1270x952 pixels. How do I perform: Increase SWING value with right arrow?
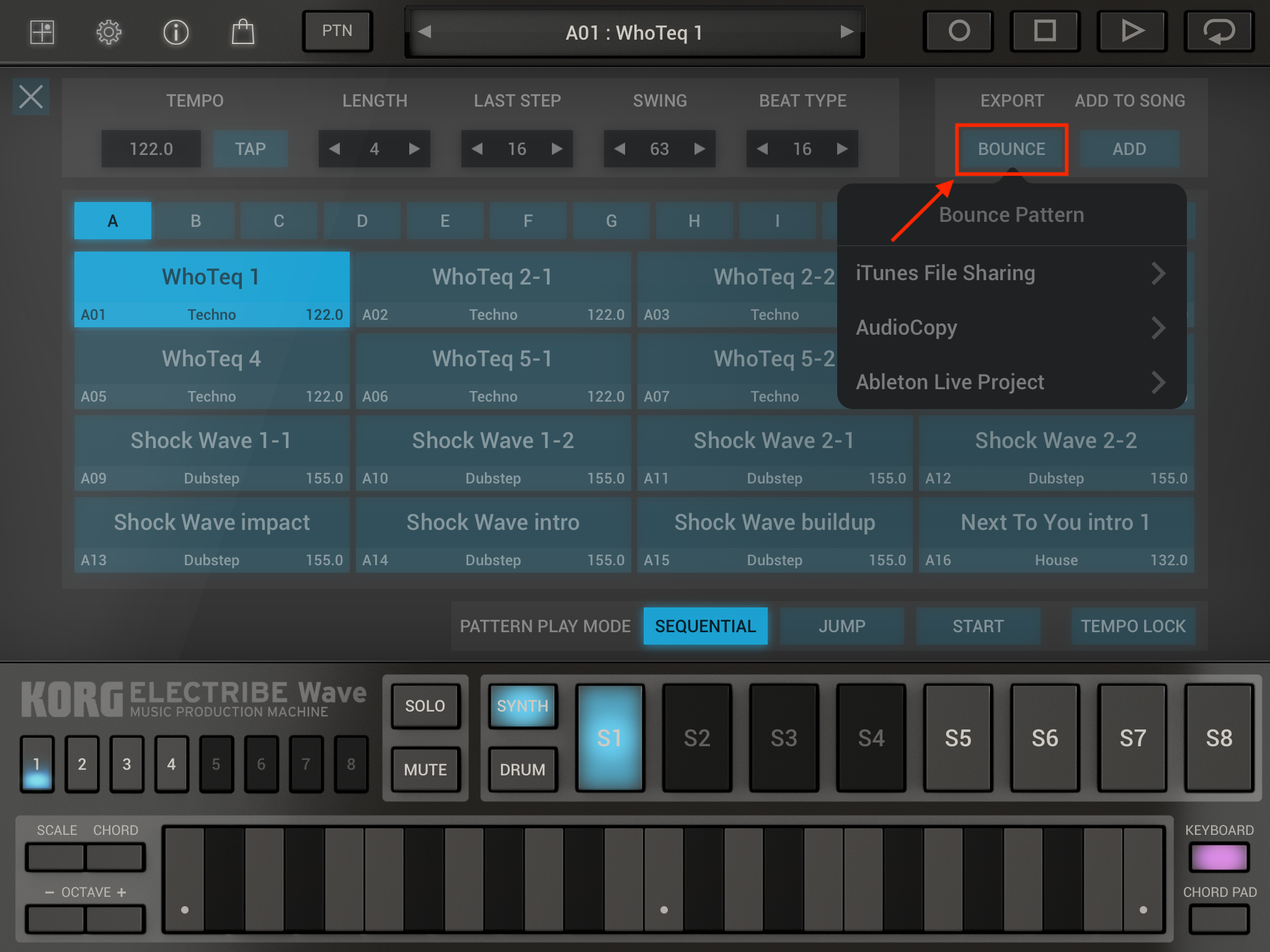[699, 149]
